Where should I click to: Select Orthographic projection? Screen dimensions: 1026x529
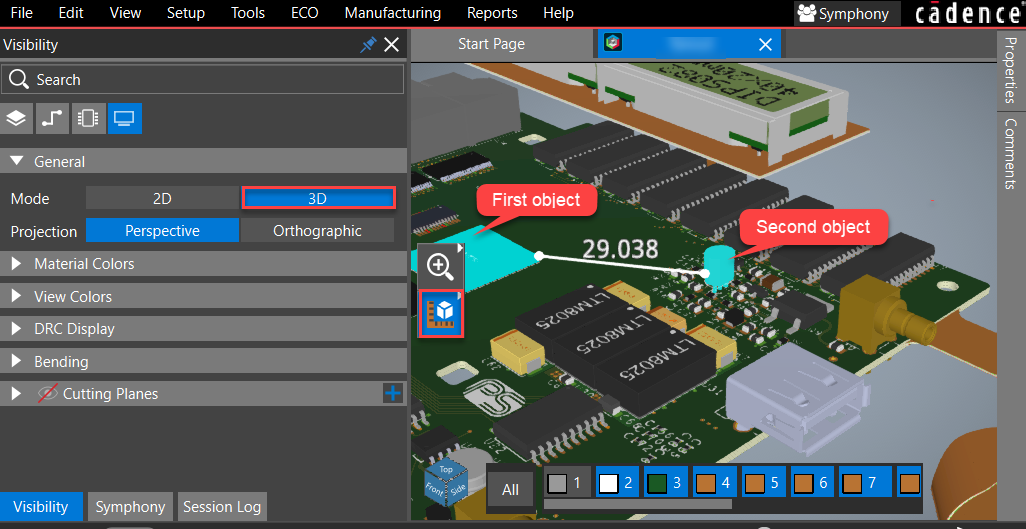coord(317,230)
